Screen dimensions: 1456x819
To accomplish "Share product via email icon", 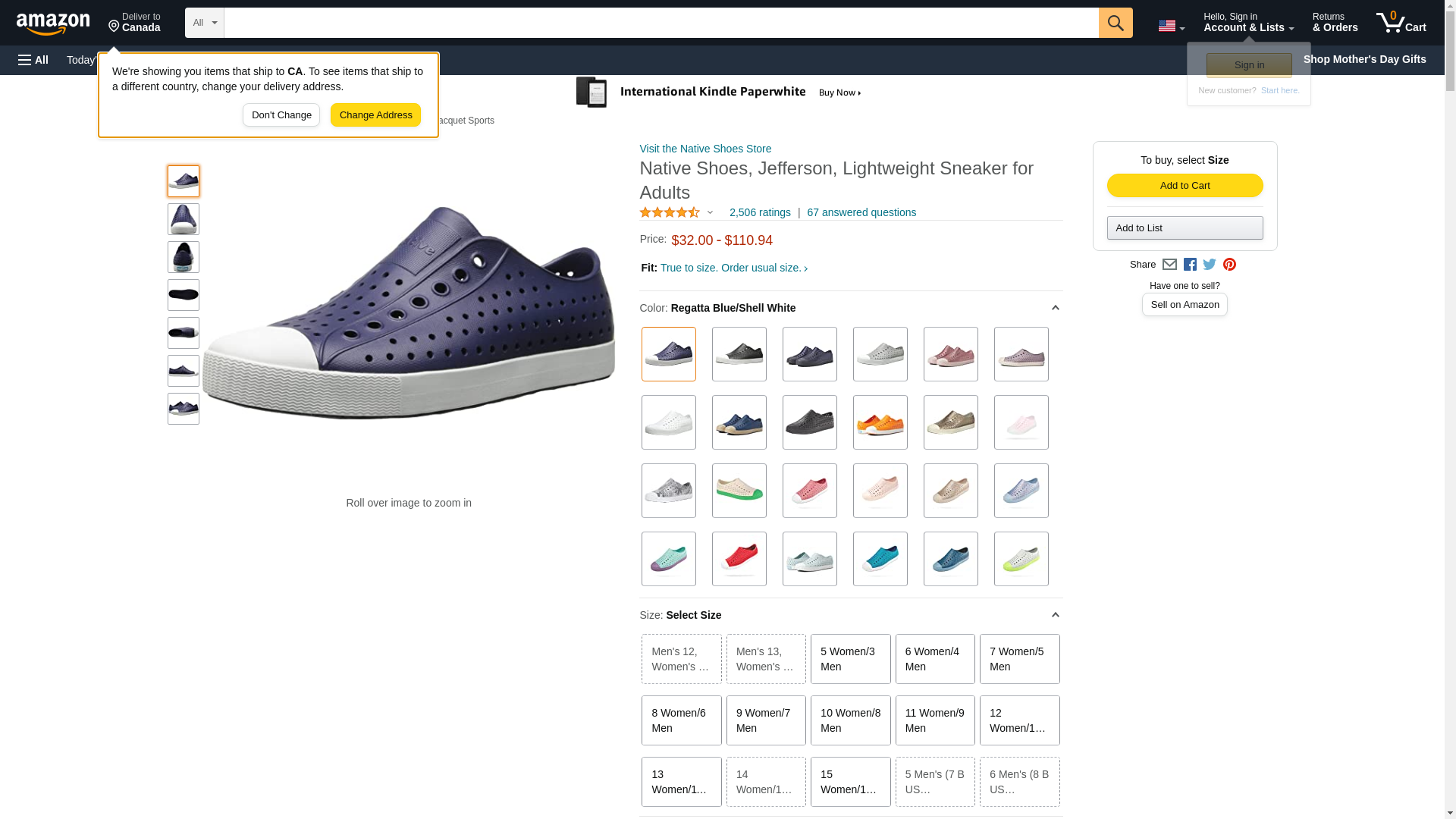I will coord(1169,265).
